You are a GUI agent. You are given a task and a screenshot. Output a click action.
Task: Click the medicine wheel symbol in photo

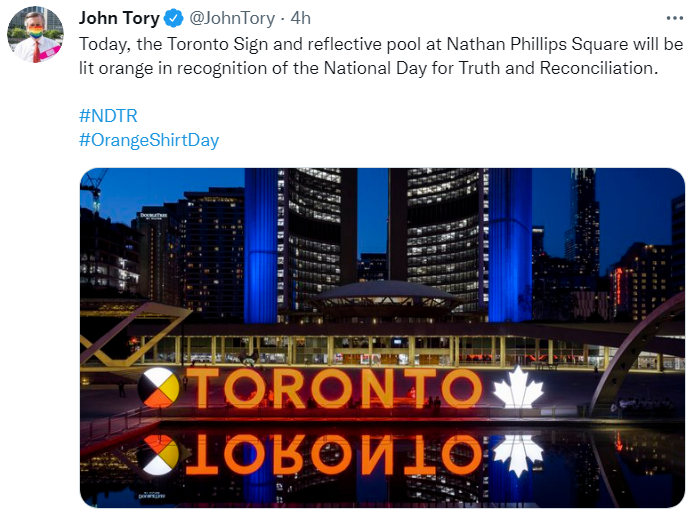(x=159, y=387)
